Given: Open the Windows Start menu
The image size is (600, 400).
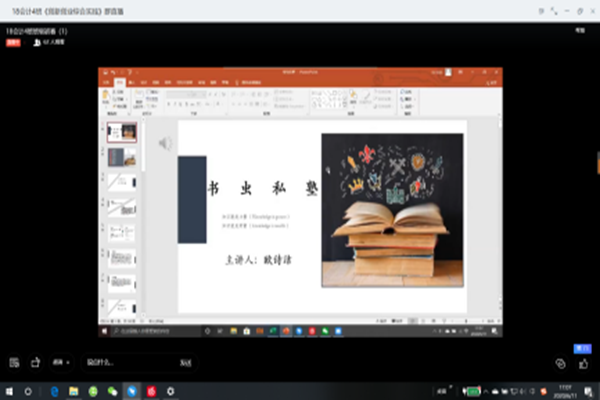Looking at the screenshot, I should 10,390.
